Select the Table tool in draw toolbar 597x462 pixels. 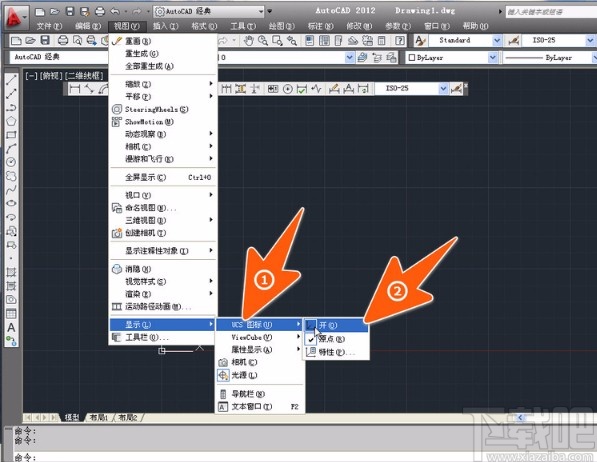11,314
